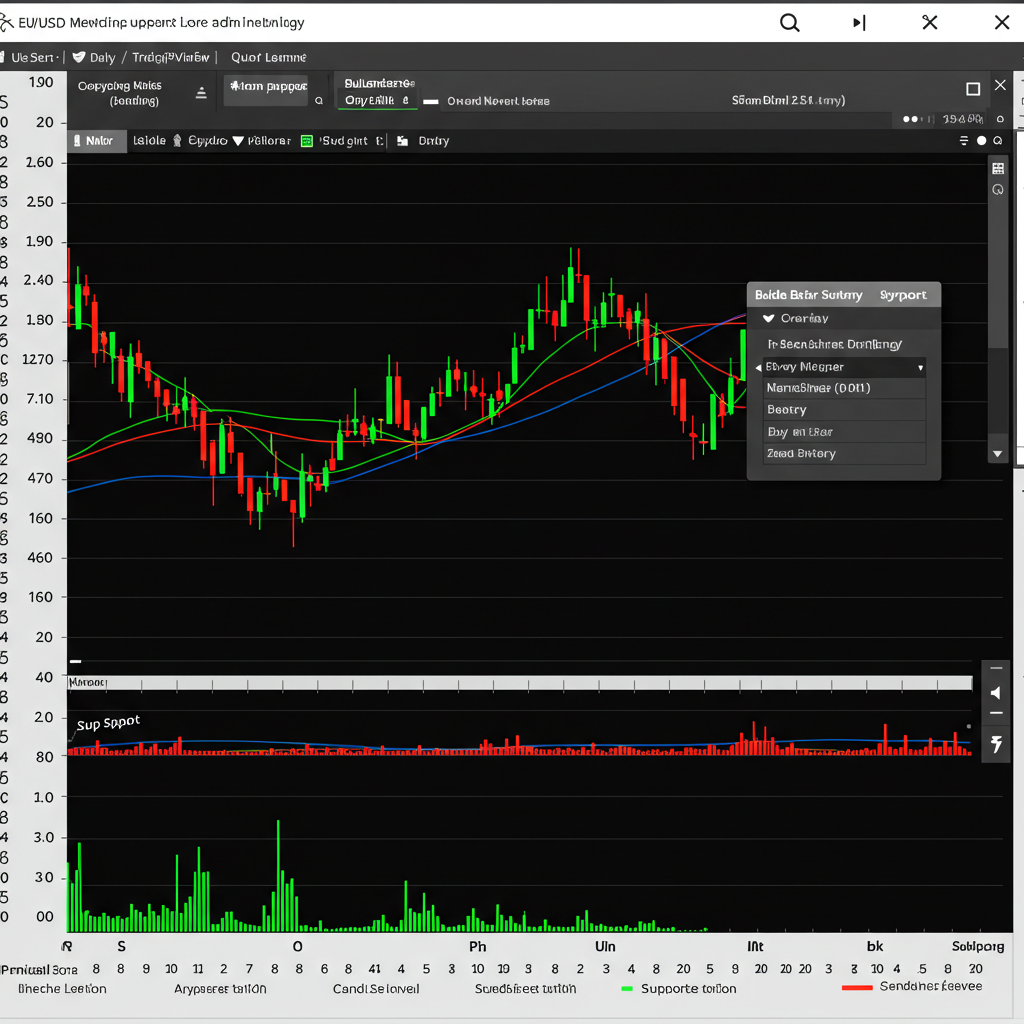Click the Arypseret tatl0n legend label
The image size is (1024, 1024).
pos(220,989)
